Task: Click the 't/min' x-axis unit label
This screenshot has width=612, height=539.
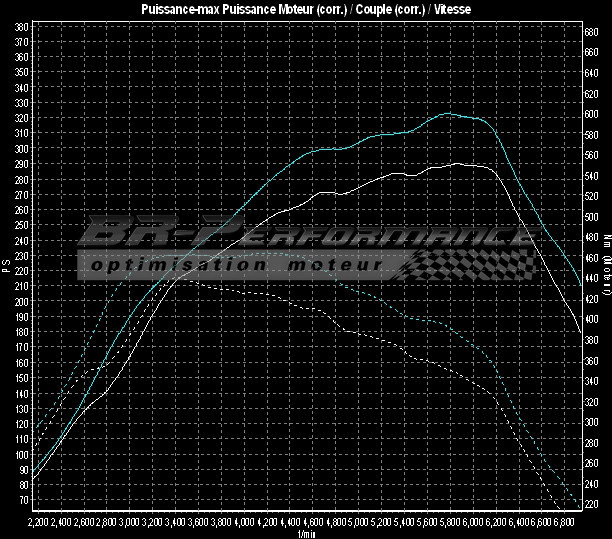Action: (306, 533)
